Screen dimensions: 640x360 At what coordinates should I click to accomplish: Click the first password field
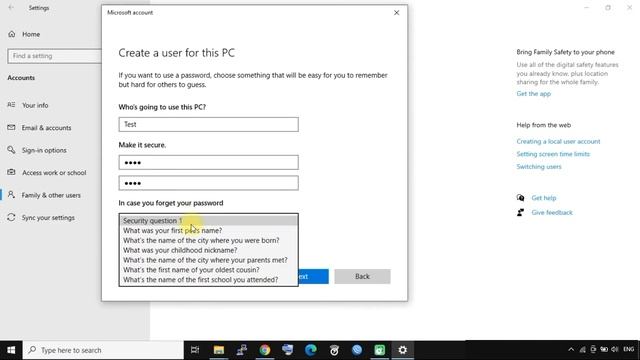coord(209,162)
